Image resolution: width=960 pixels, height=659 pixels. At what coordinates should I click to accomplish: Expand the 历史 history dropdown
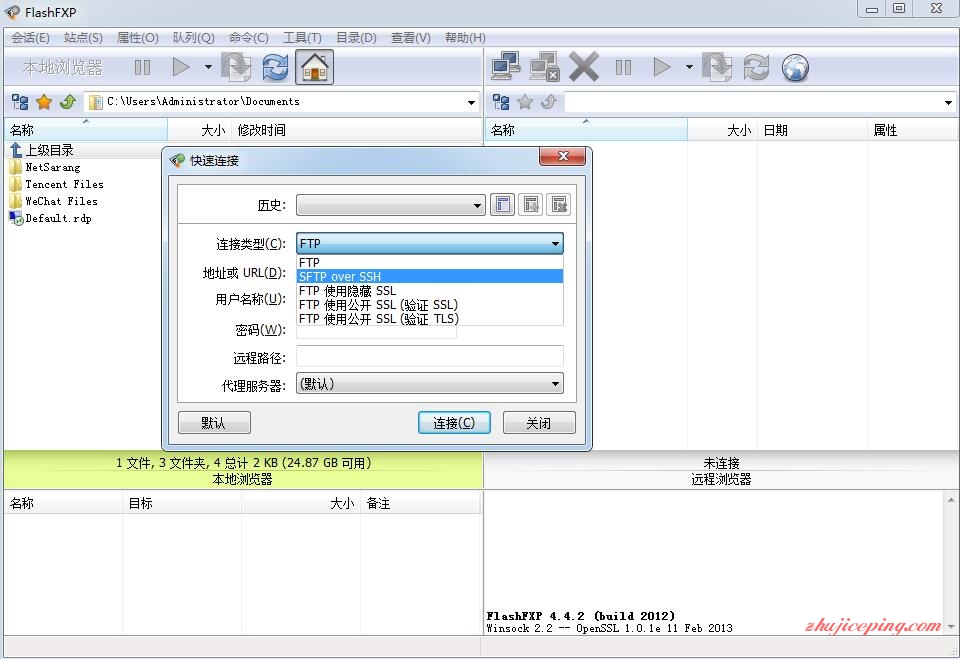[x=477, y=205]
